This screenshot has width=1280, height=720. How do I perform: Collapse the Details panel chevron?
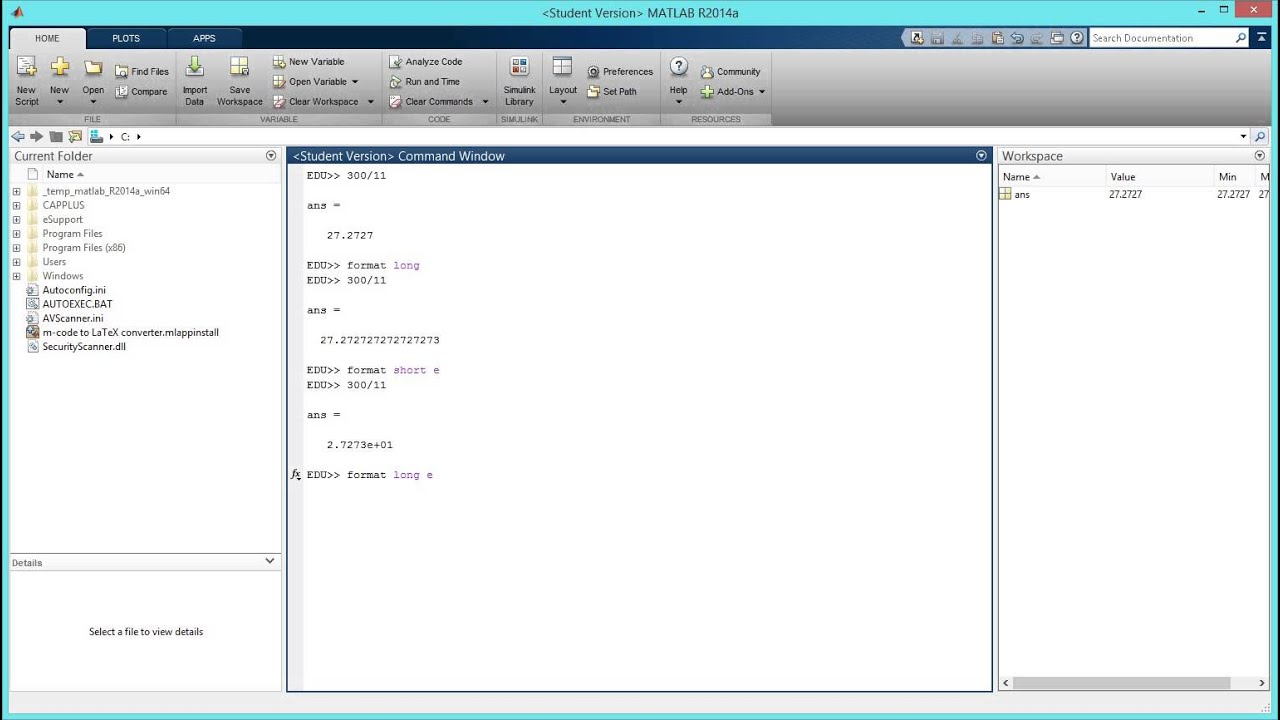270,561
